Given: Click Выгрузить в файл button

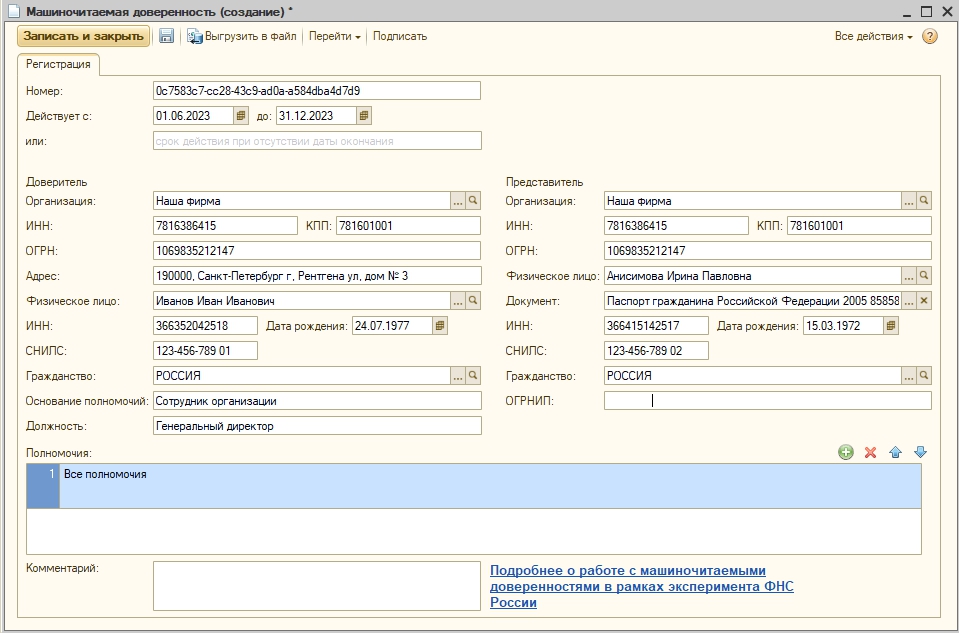Looking at the screenshot, I should (242, 36).
